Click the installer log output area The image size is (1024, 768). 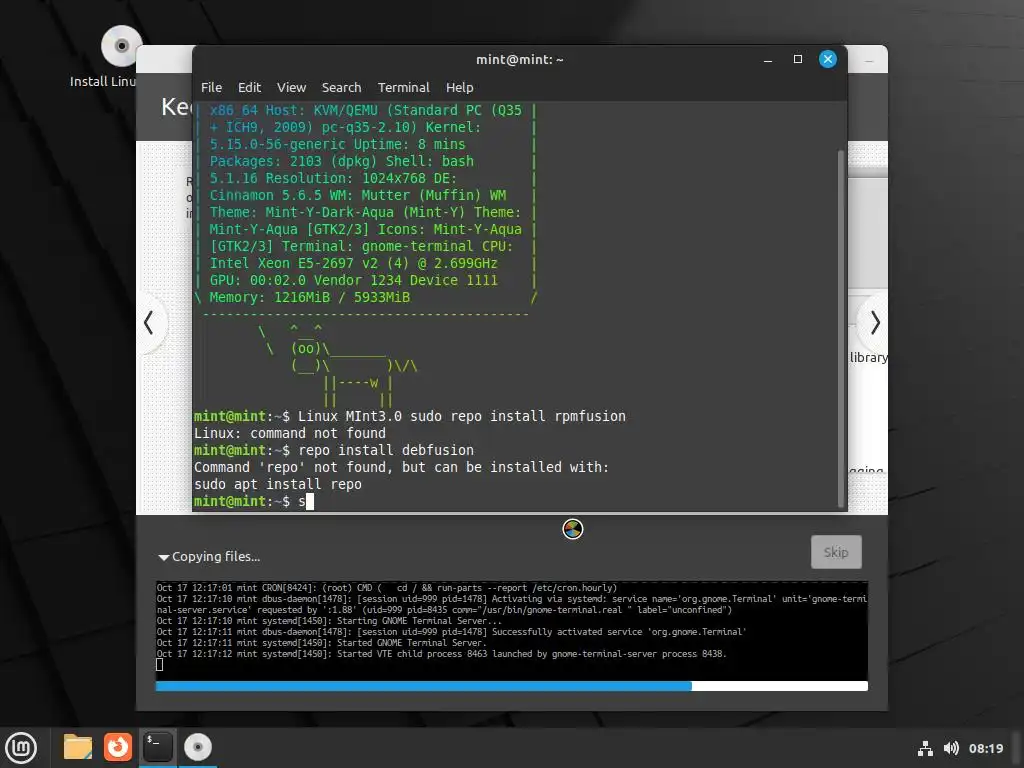click(x=511, y=629)
